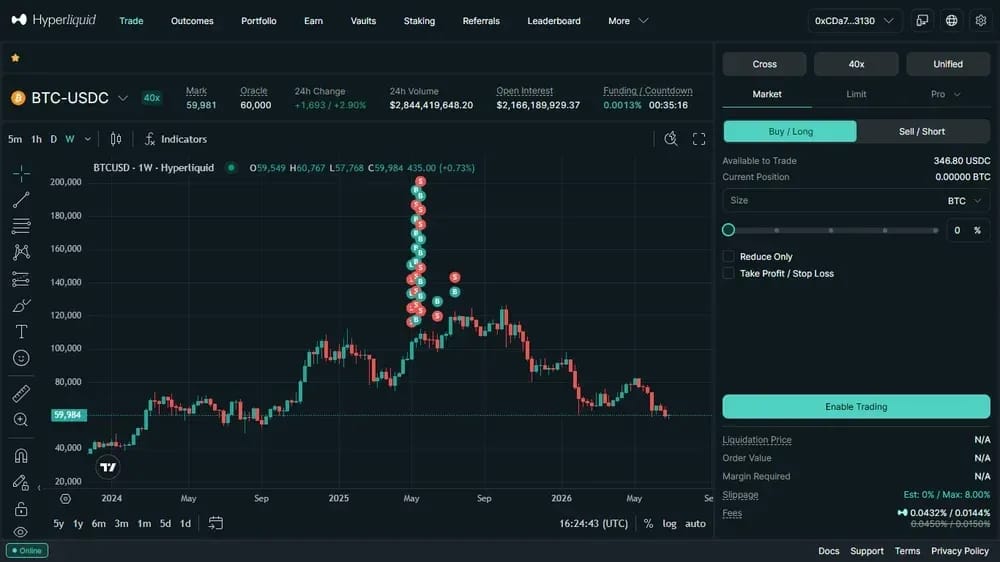Image resolution: width=1000 pixels, height=562 pixels.
Task: Enter fullscreen chart mode
Action: (699, 139)
